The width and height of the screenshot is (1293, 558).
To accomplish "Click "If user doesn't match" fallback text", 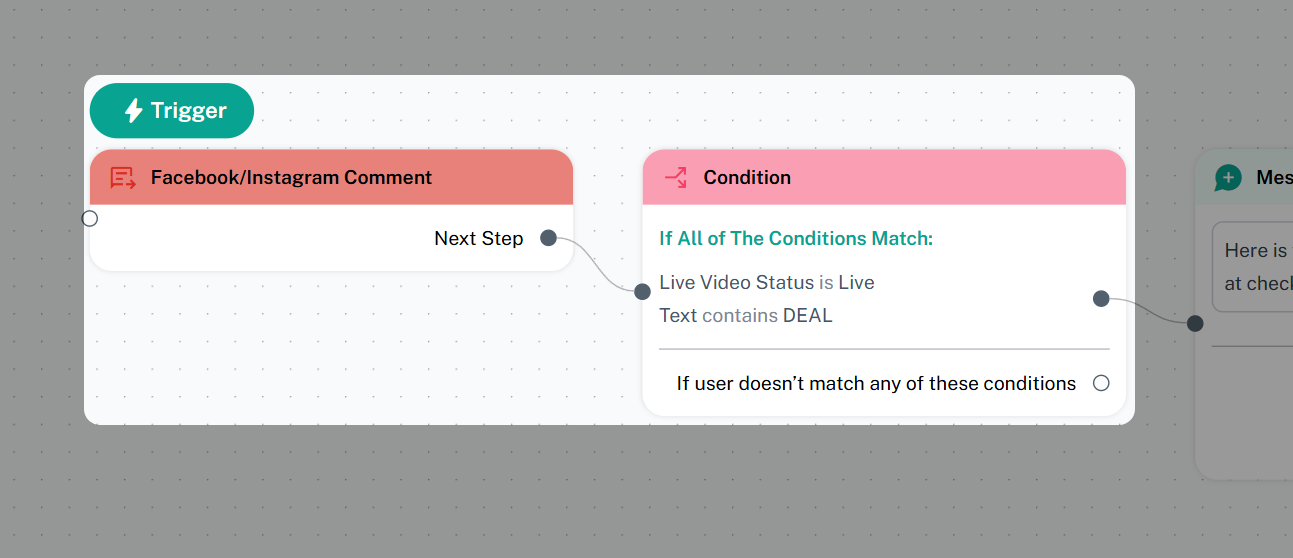I will (876, 383).
